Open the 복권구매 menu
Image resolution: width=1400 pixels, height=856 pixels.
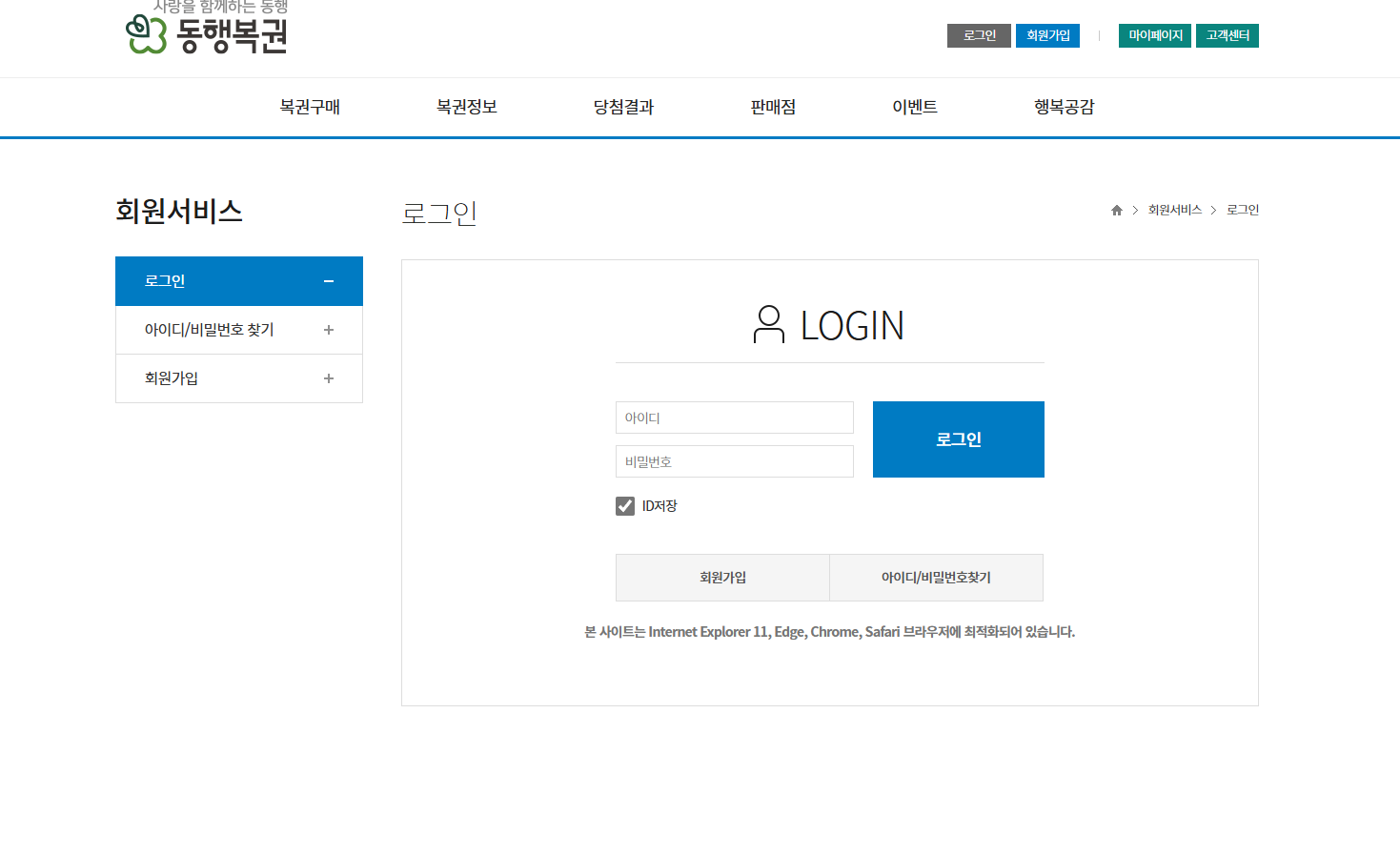pyautogui.click(x=308, y=107)
